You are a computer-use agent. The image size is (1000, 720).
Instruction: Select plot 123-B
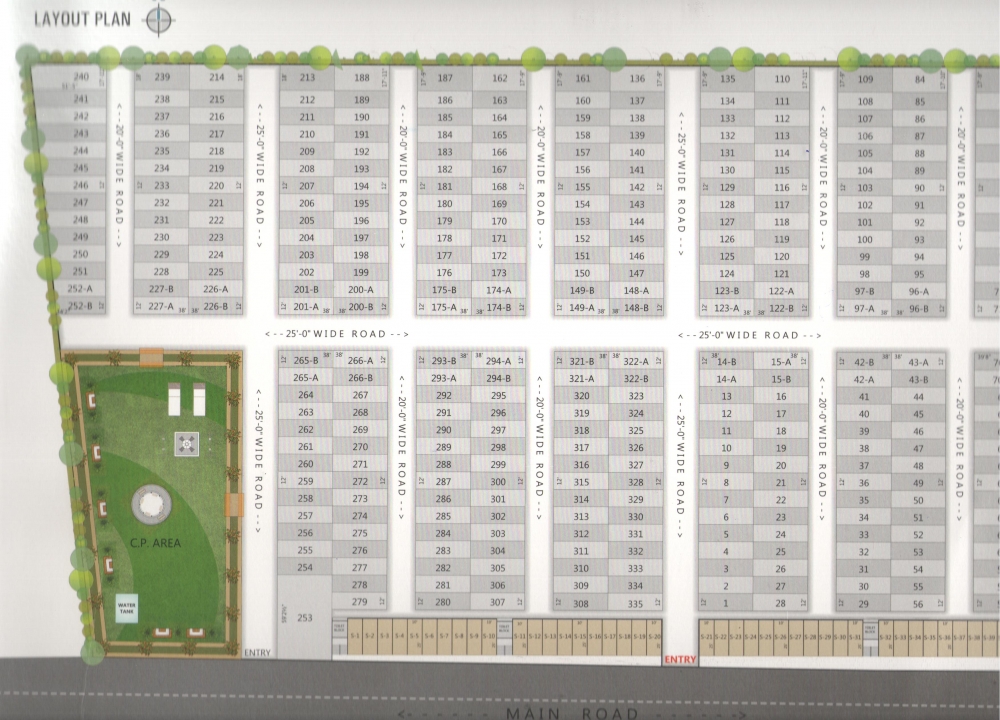727,291
